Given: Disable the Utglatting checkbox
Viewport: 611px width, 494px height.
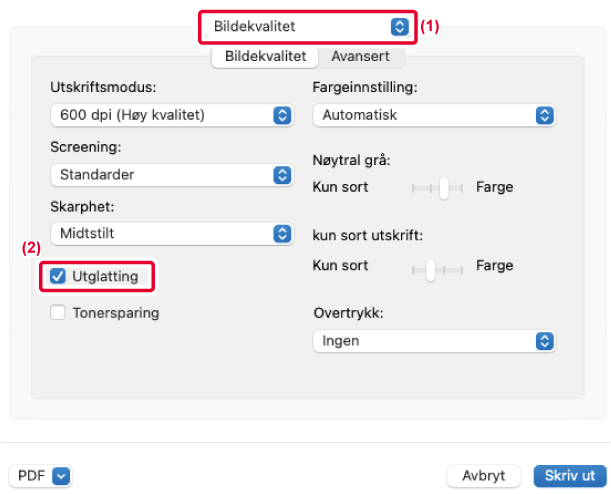Looking at the screenshot, I should coord(58,276).
